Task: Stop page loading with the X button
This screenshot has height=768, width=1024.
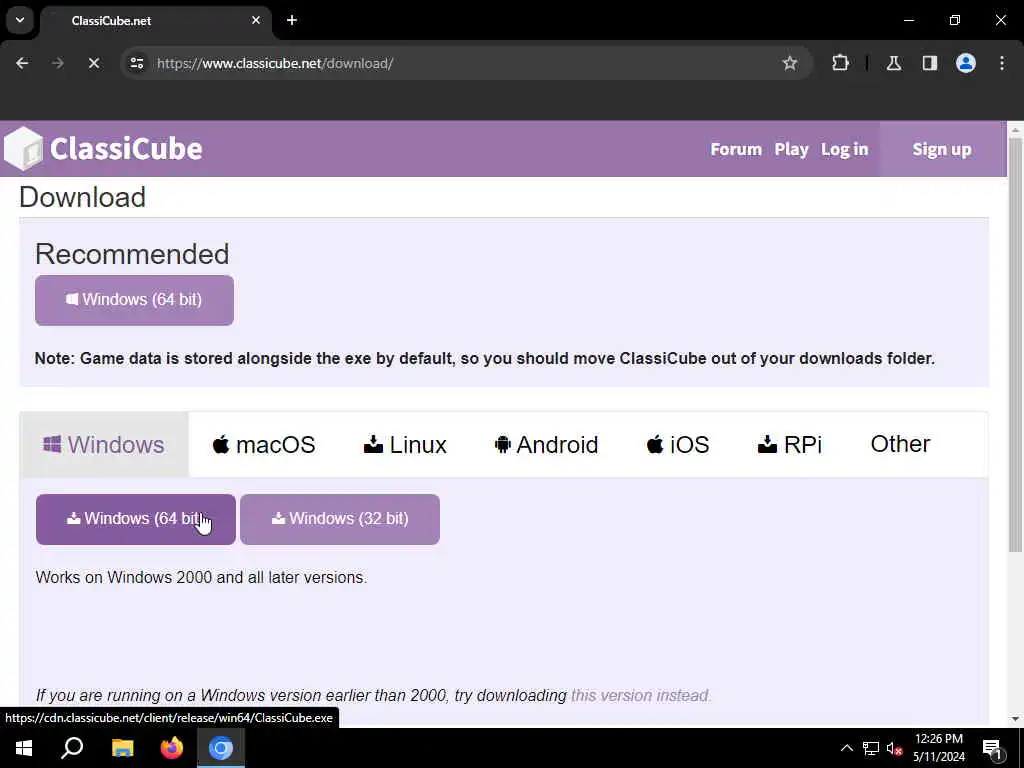Action: pyautogui.click(x=93, y=63)
